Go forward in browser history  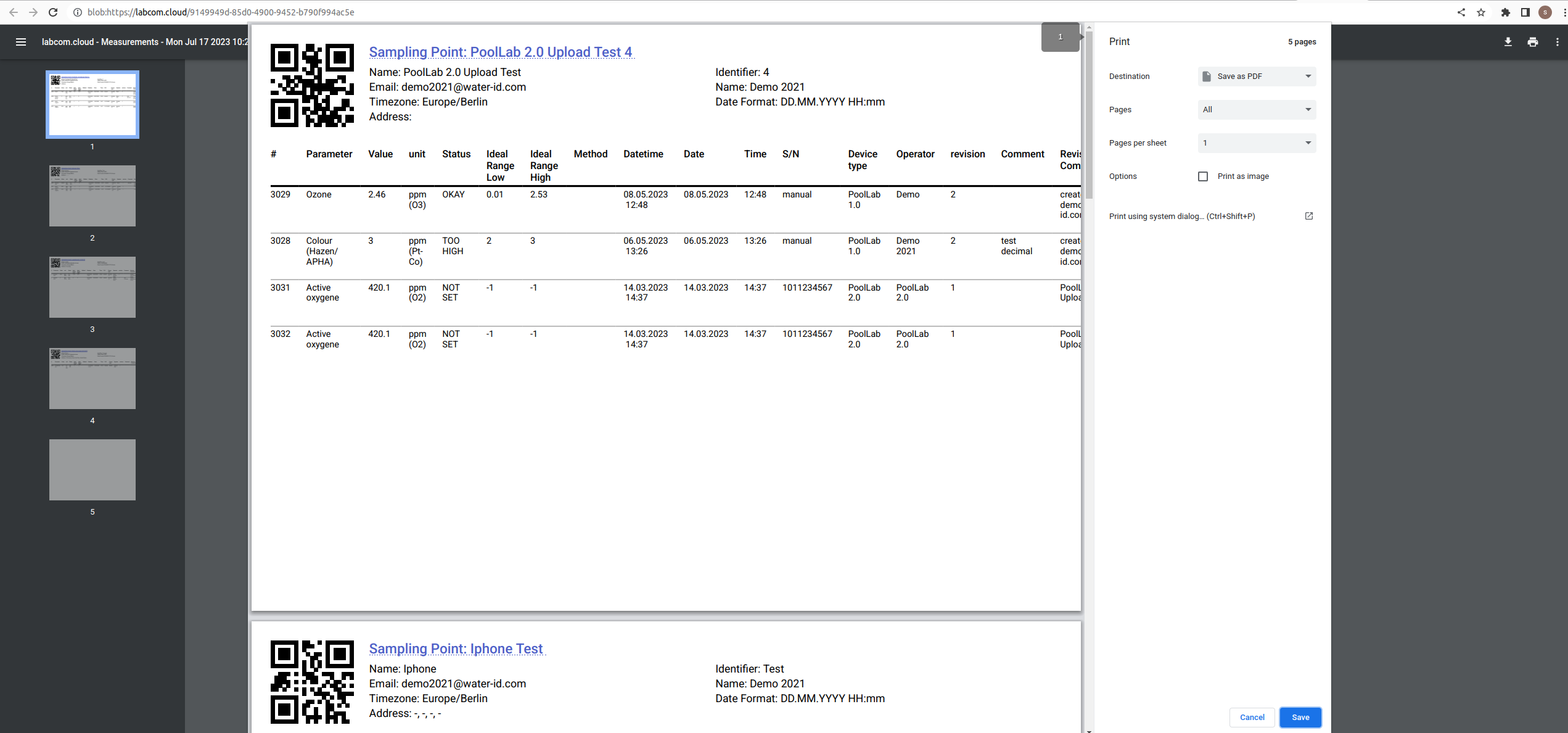[33, 12]
